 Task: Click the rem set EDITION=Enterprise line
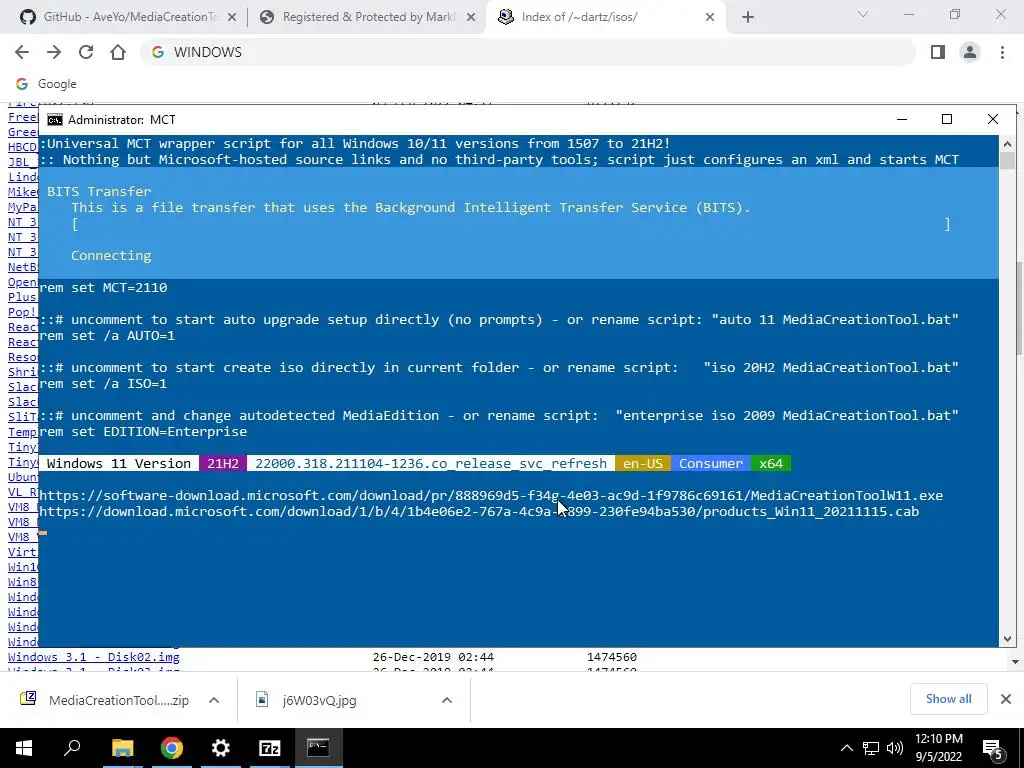point(143,432)
